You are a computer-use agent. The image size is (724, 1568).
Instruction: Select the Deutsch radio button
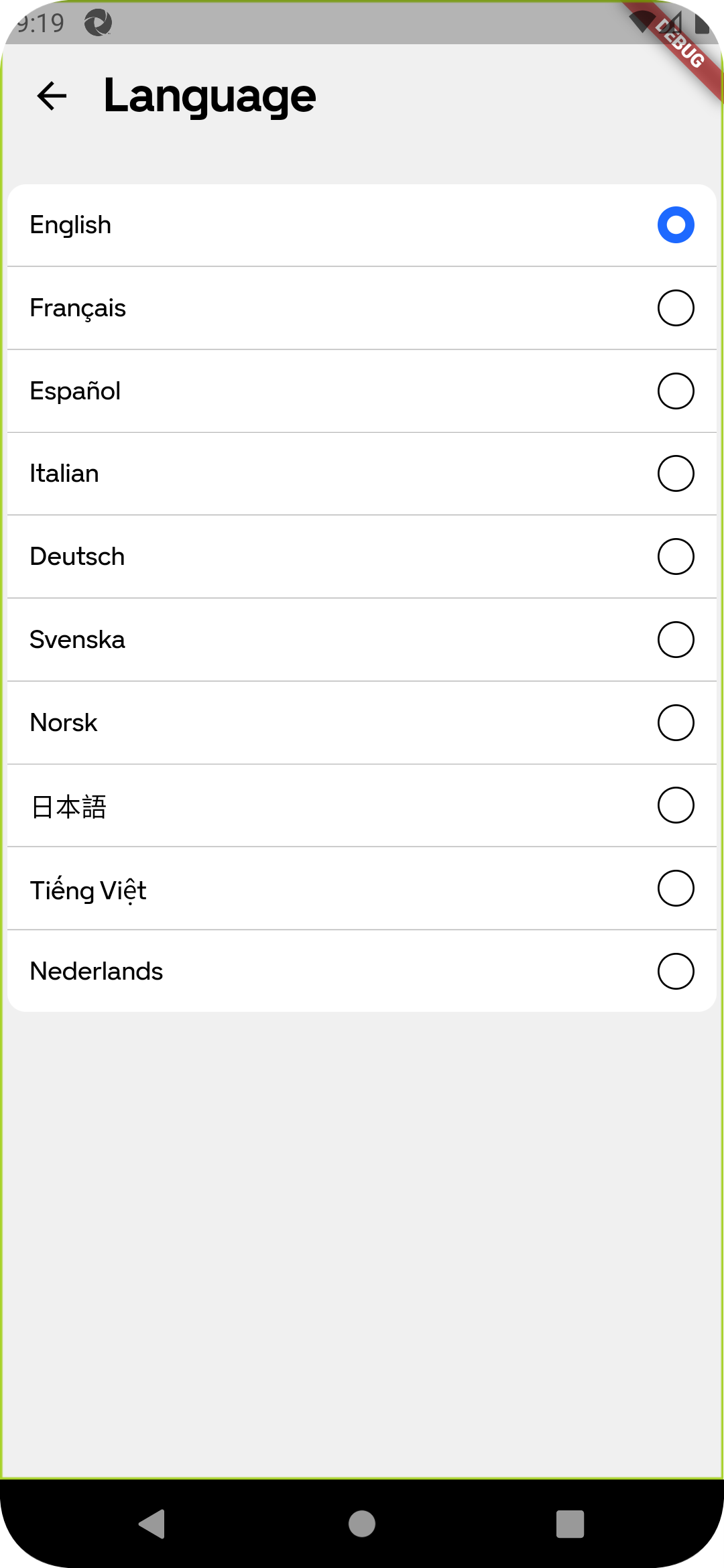point(675,556)
